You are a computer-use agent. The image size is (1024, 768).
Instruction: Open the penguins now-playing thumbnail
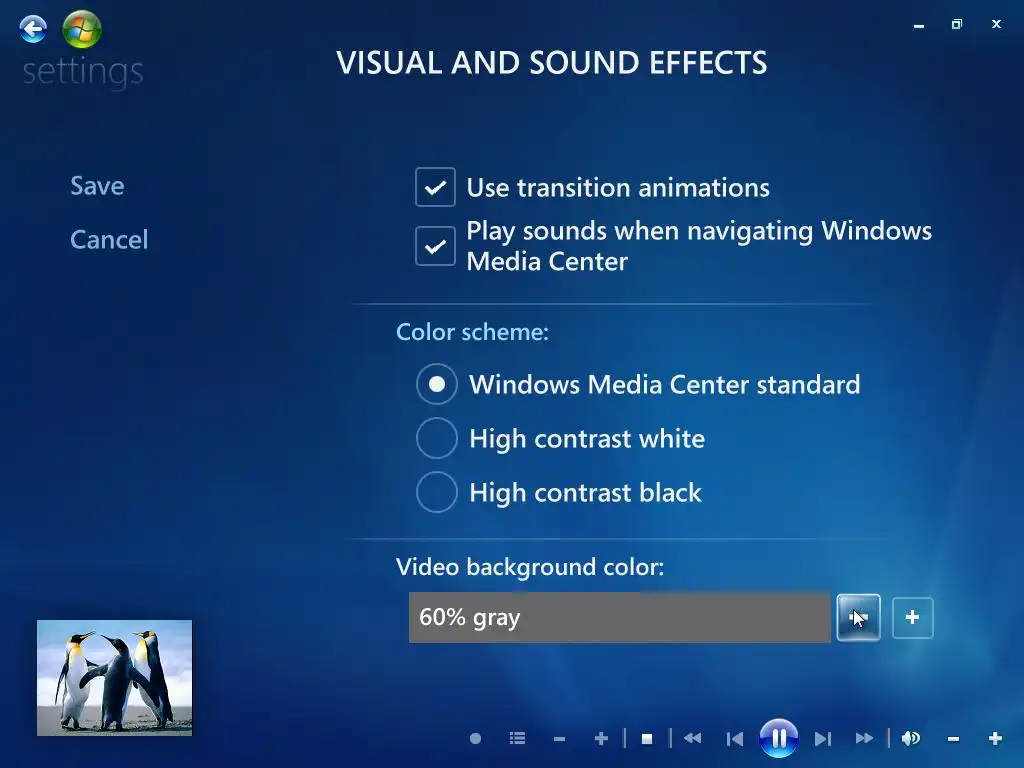click(x=114, y=678)
